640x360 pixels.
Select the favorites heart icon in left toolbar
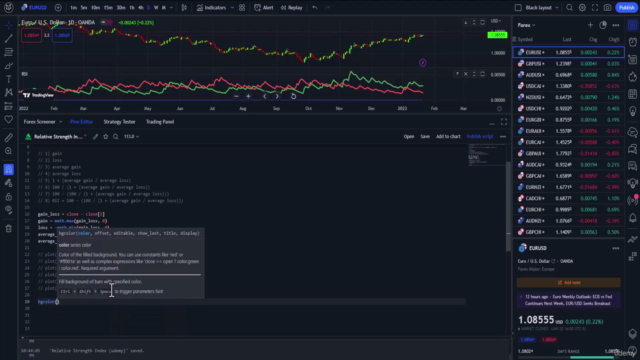(9, 120)
